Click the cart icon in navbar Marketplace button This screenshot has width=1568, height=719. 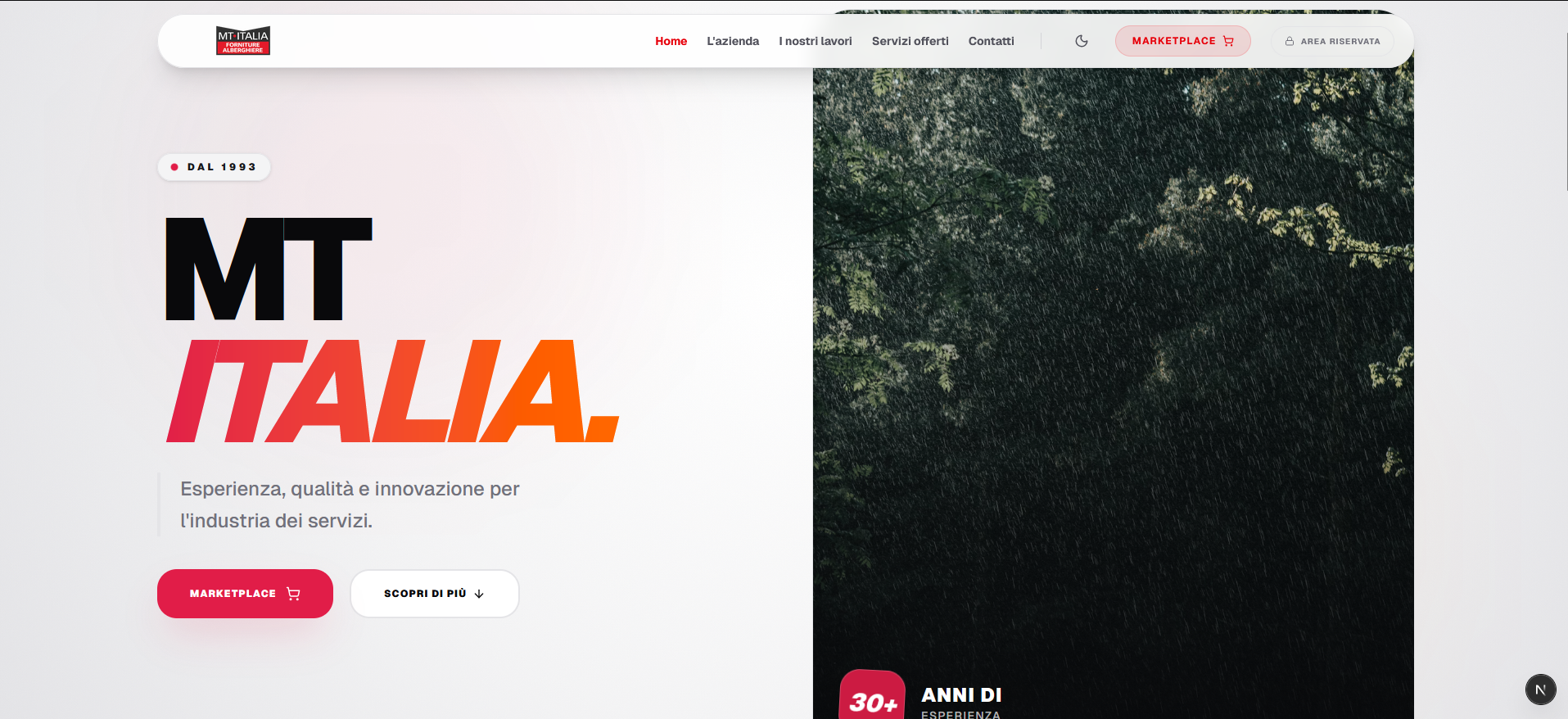pyautogui.click(x=1228, y=41)
